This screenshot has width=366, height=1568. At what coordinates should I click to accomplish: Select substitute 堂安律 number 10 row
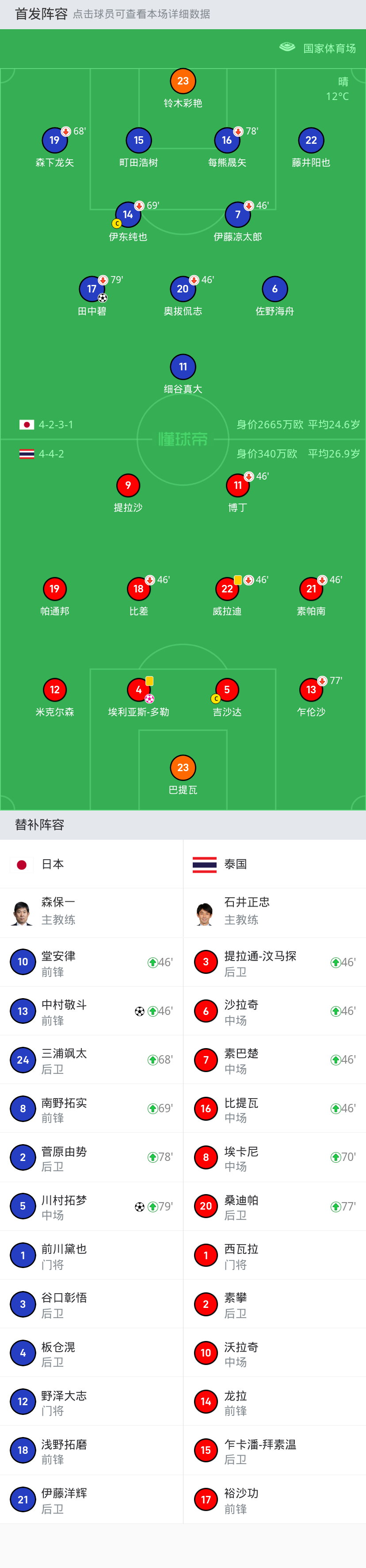91,963
